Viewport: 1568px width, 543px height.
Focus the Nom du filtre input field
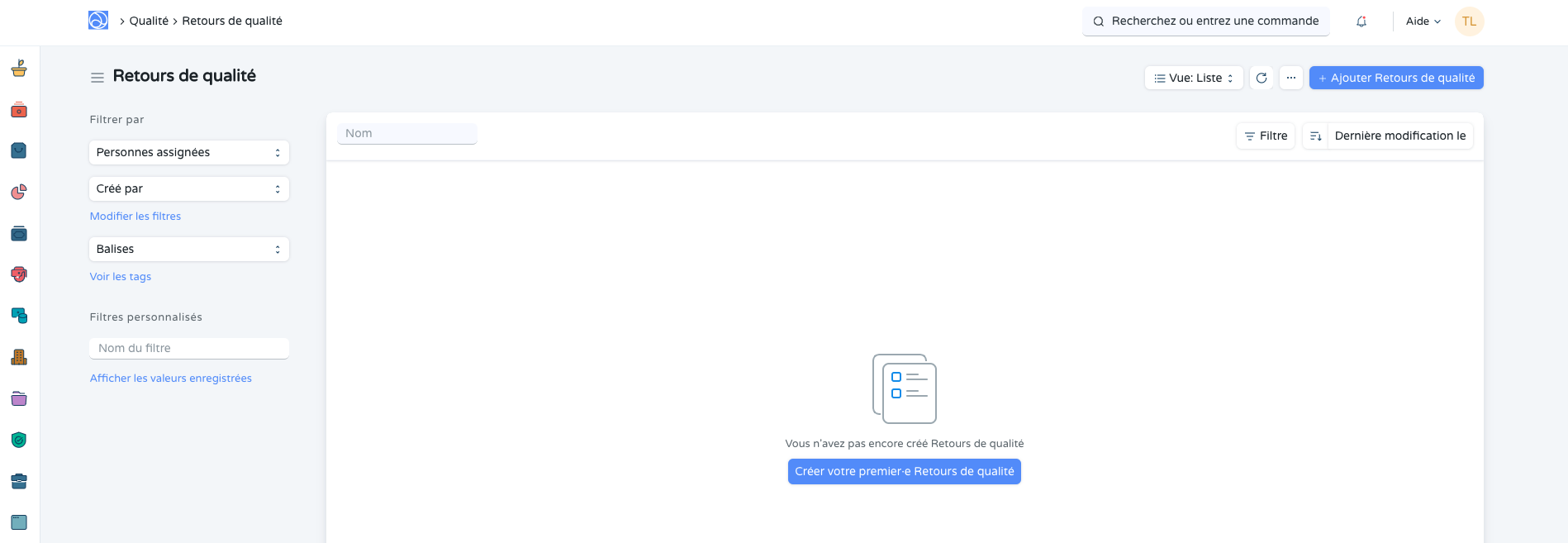[x=188, y=348]
